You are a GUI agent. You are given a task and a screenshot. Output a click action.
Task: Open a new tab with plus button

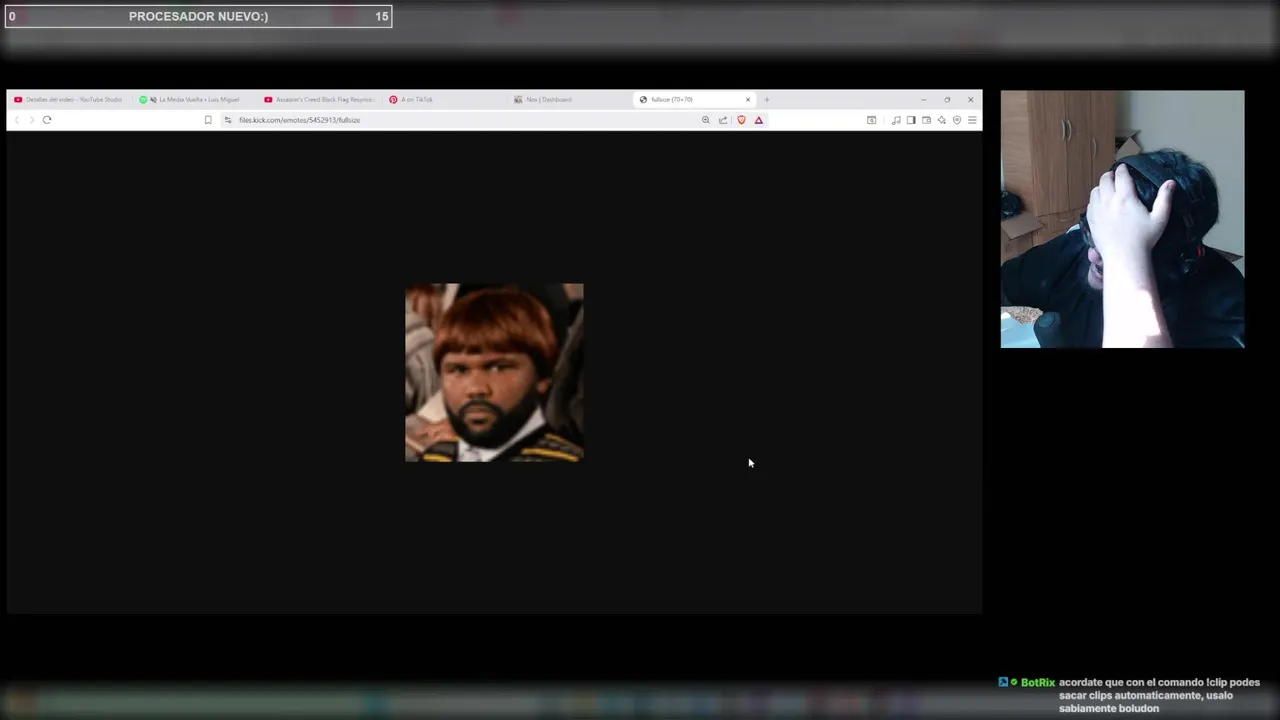[767, 100]
